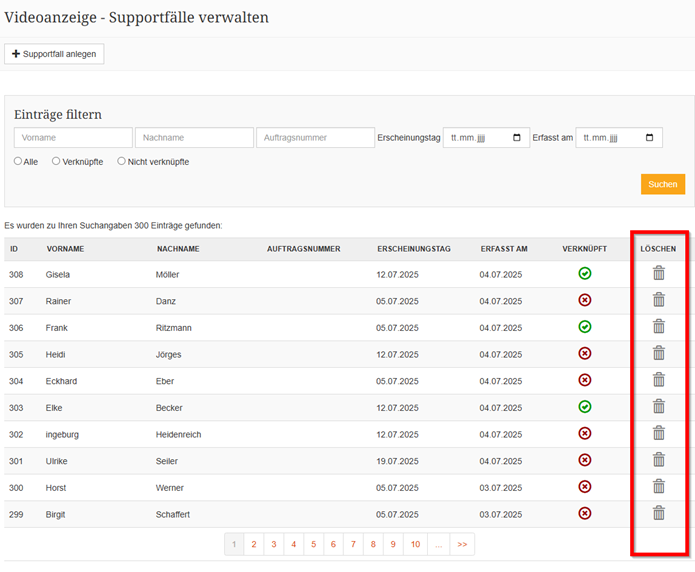Open the Erscheinungstag calendar picker icon
Viewport: 695px width, 572px height.
point(516,137)
